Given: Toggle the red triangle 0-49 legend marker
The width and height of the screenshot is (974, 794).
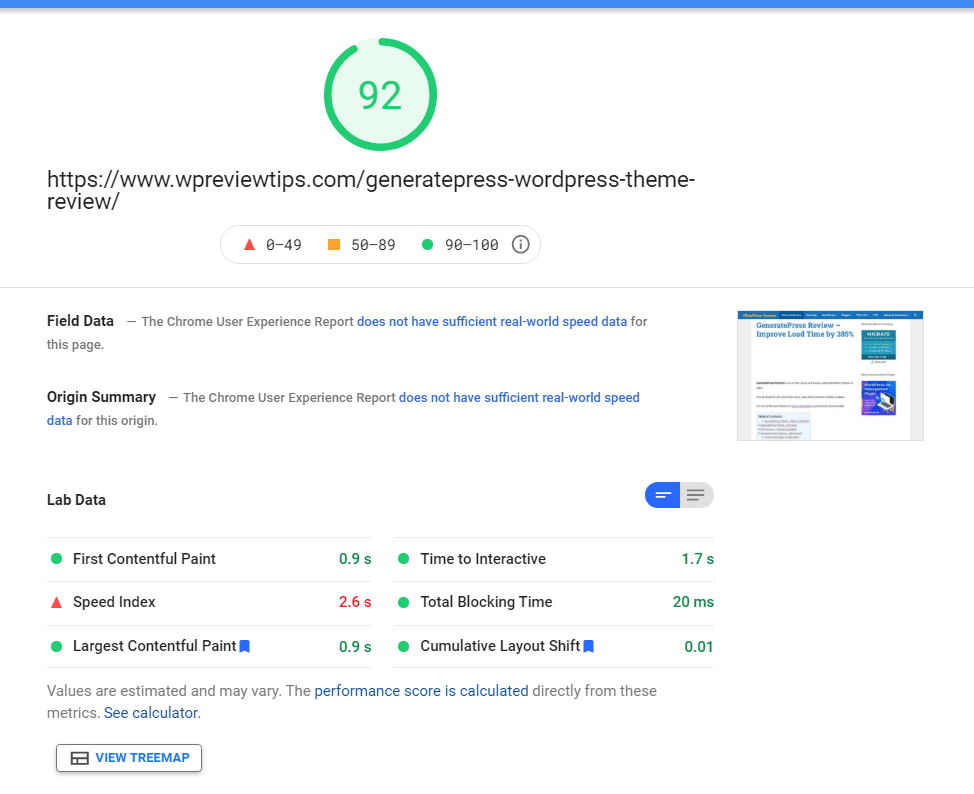Looking at the screenshot, I should pyautogui.click(x=249, y=244).
